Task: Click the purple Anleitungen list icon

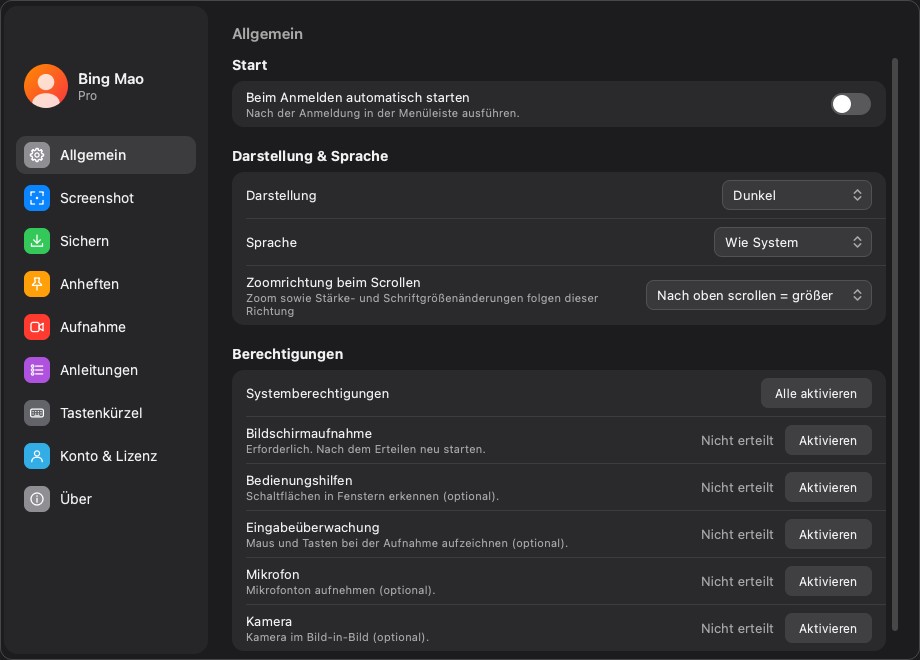Action: coord(37,370)
